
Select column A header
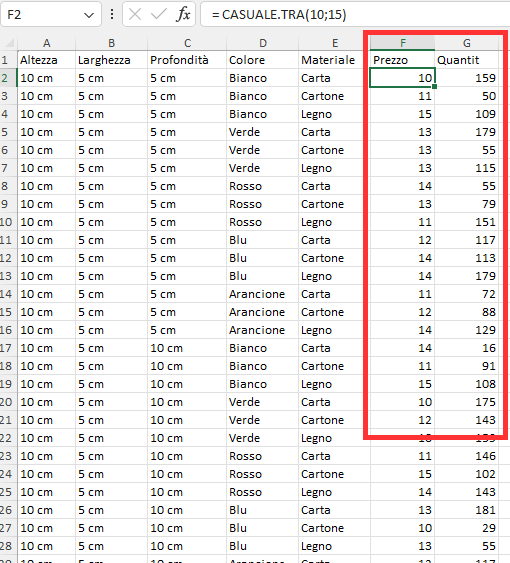tap(46, 43)
